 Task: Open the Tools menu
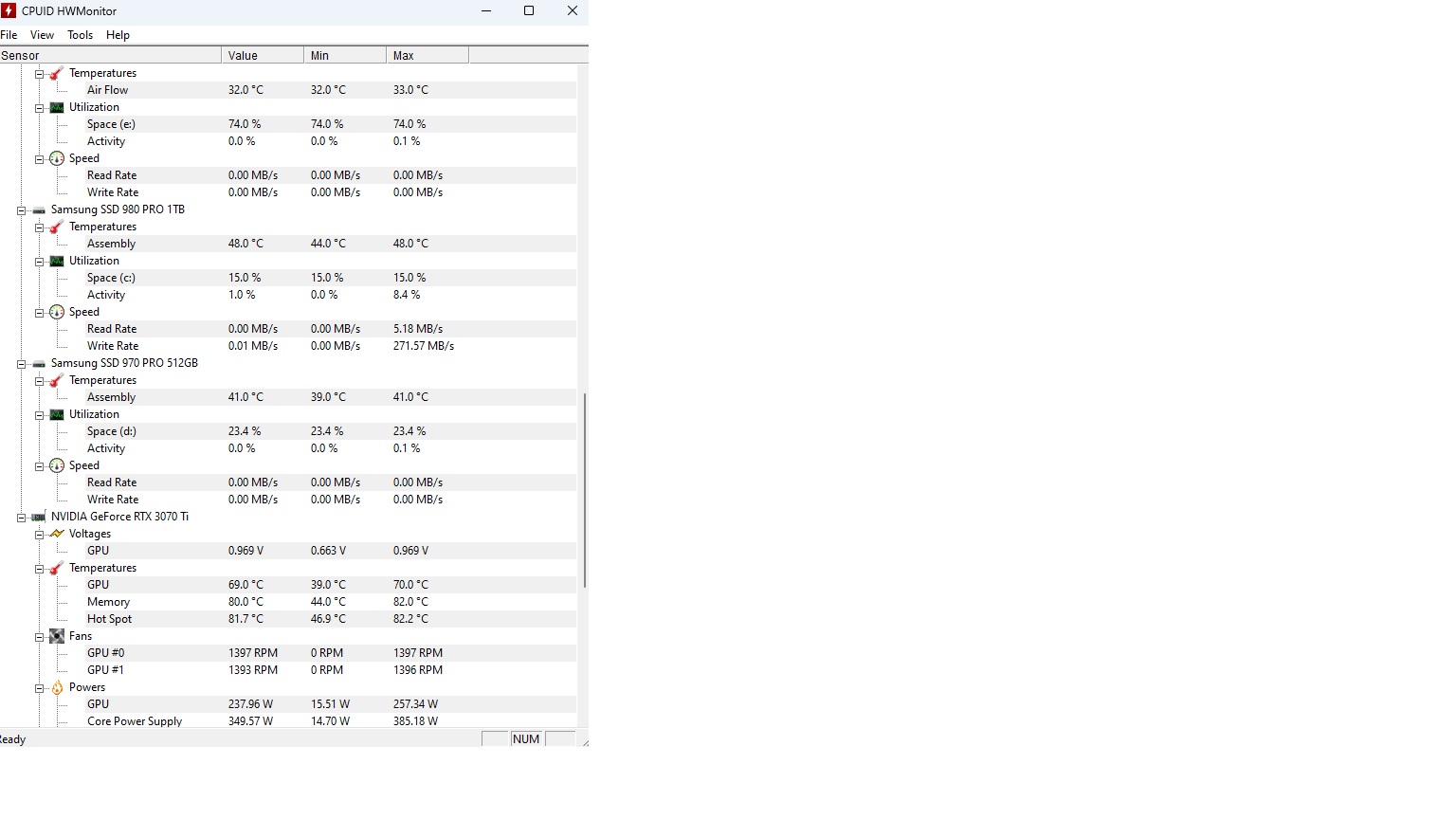80,35
